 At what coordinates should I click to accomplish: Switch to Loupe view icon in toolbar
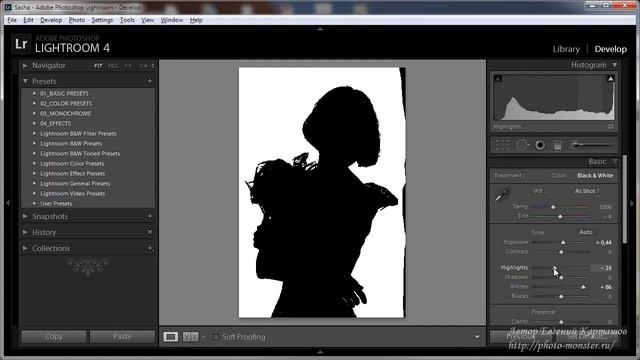pos(171,337)
